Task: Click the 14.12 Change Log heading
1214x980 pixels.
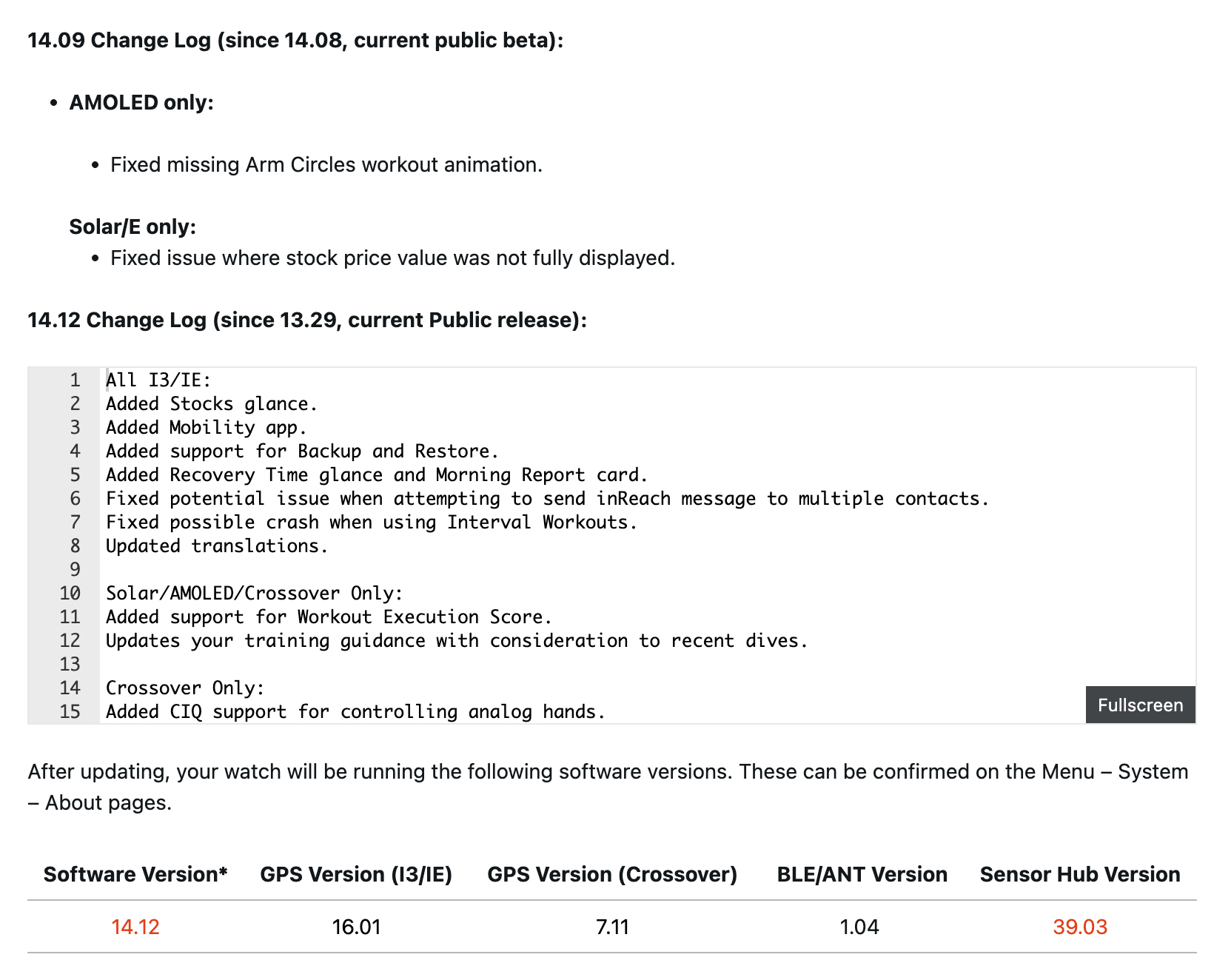Action: pos(307,320)
